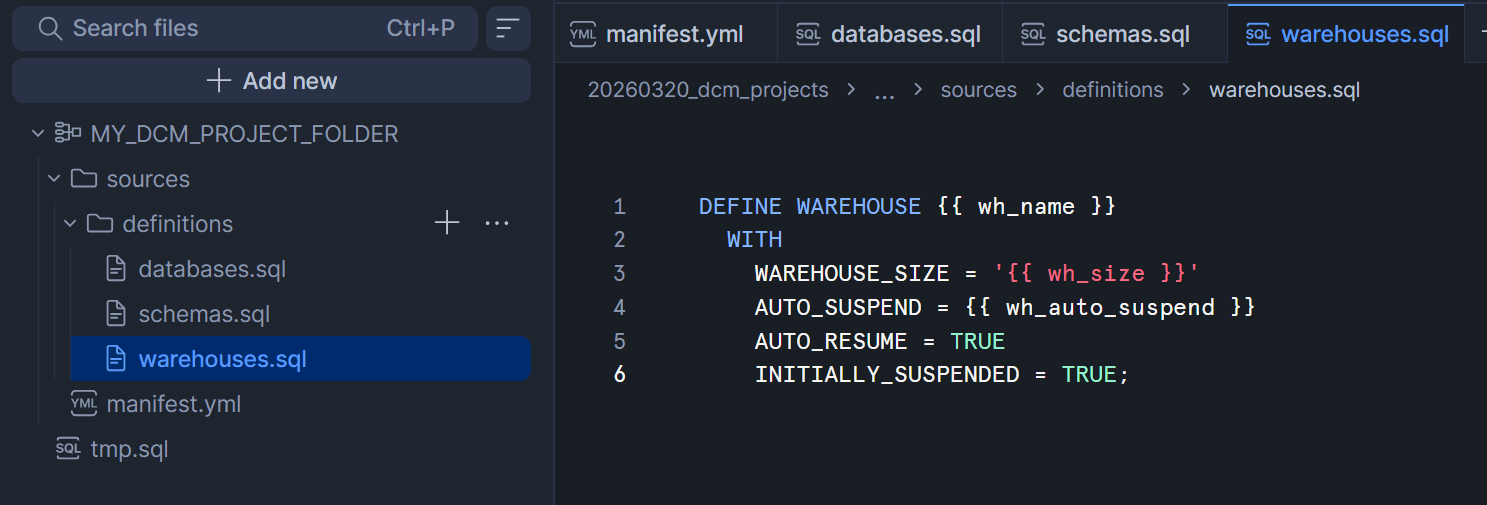This screenshot has width=1487, height=505.
Task: Select warehouses.sql in the file tree
Action: [222, 359]
